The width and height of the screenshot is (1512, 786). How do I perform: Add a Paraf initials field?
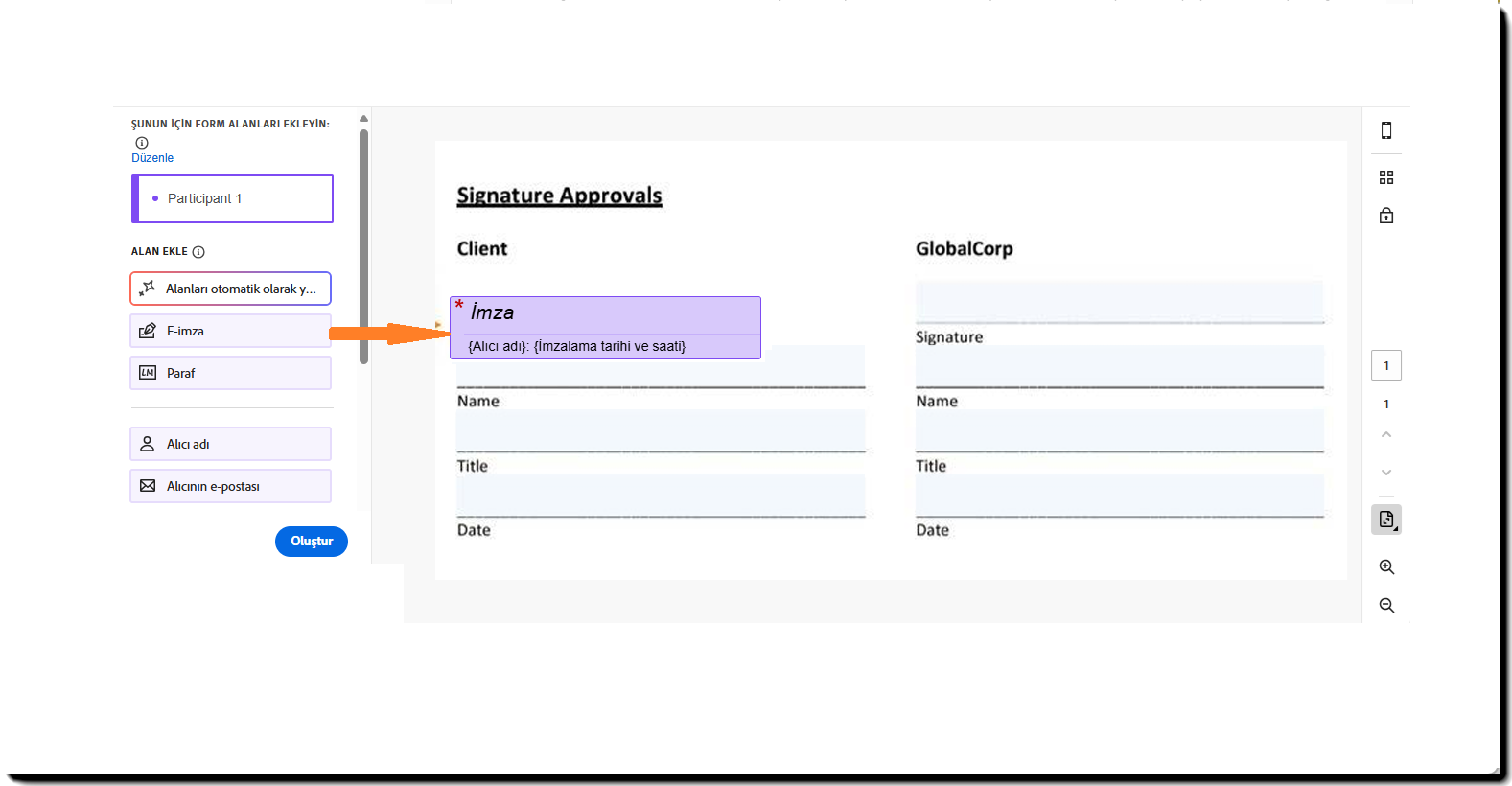pos(230,373)
